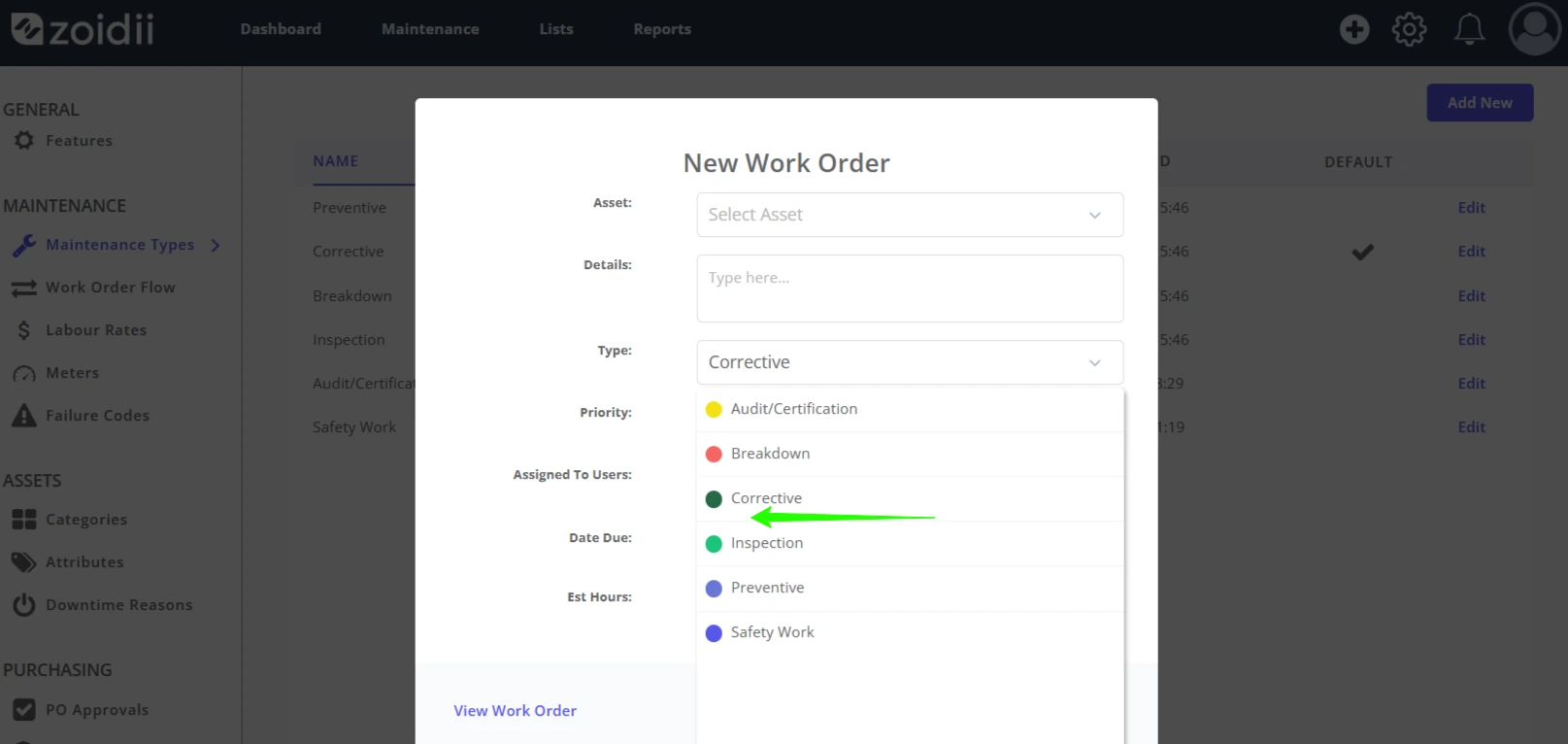This screenshot has height=744, width=1568.
Task: Toggle the PO Approvals checkbox icon
Action: pos(24,710)
